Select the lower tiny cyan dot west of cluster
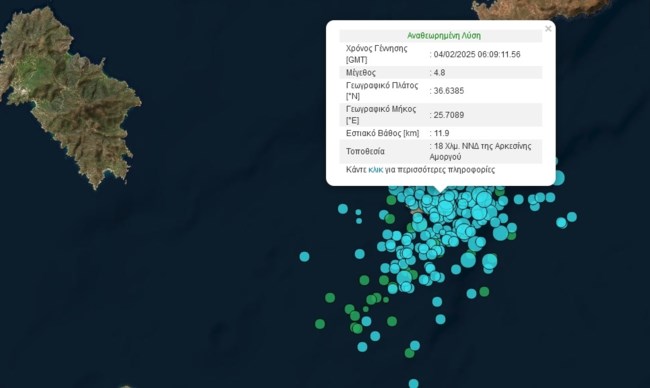 pyautogui.click(x=359, y=221)
